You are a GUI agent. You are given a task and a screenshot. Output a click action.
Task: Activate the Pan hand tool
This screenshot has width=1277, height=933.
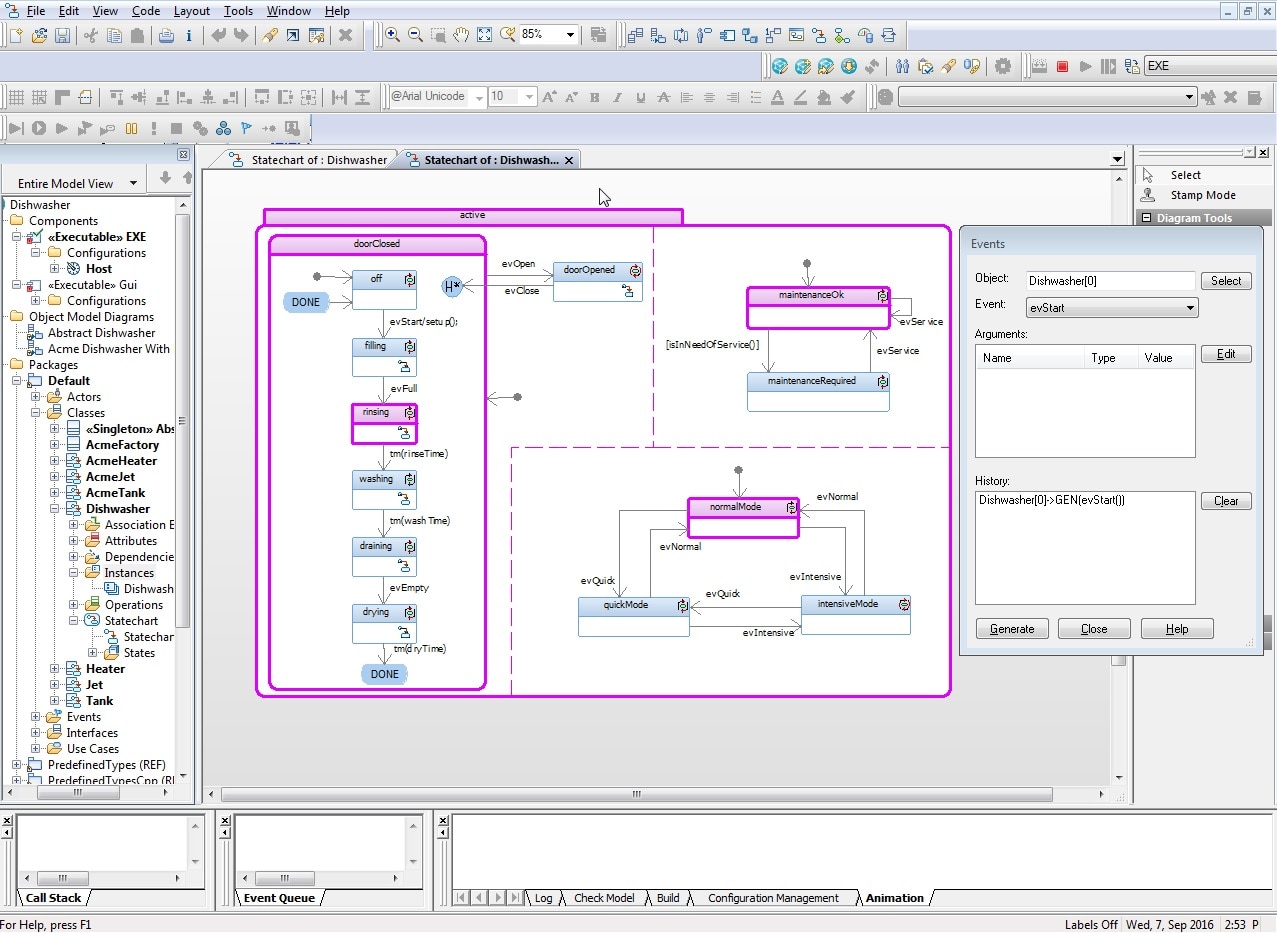(461, 35)
